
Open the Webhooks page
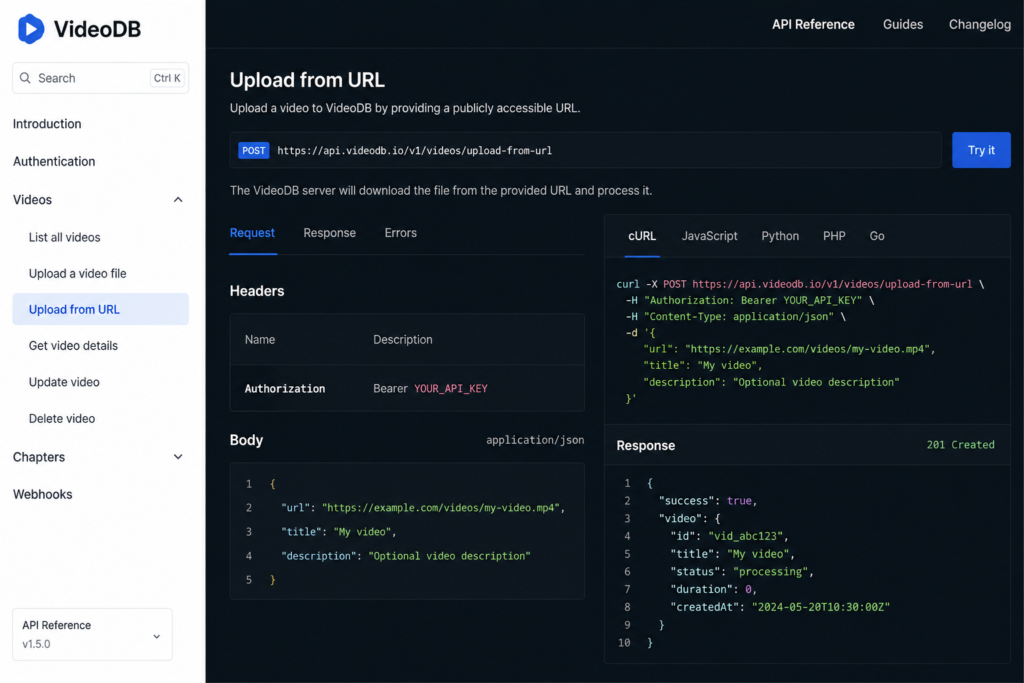click(42, 494)
